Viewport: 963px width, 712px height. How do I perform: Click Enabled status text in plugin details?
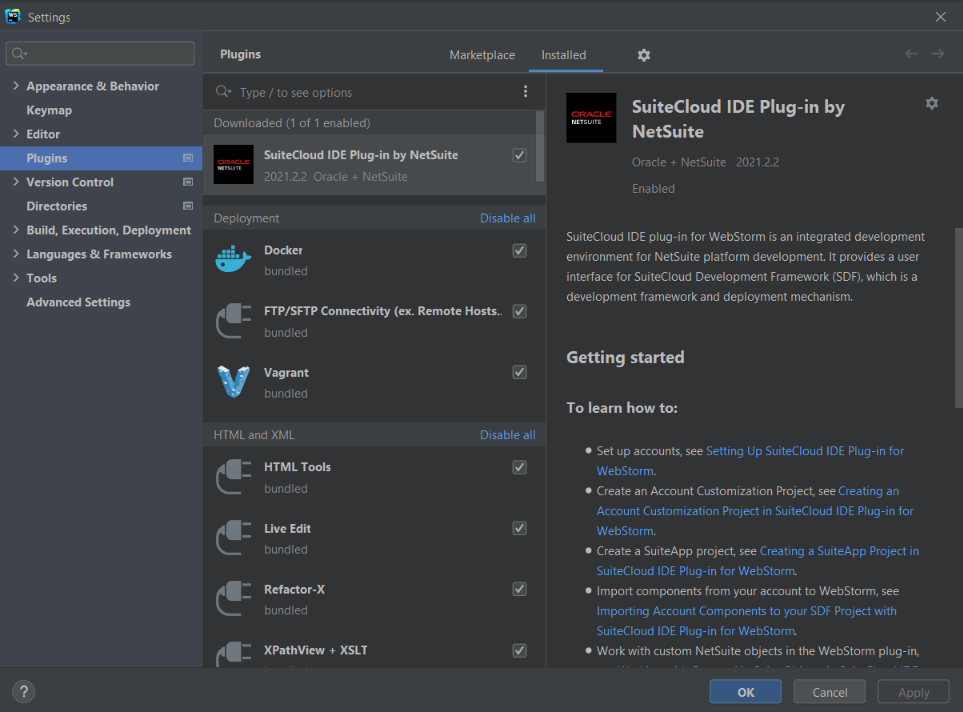click(x=653, y=189)
